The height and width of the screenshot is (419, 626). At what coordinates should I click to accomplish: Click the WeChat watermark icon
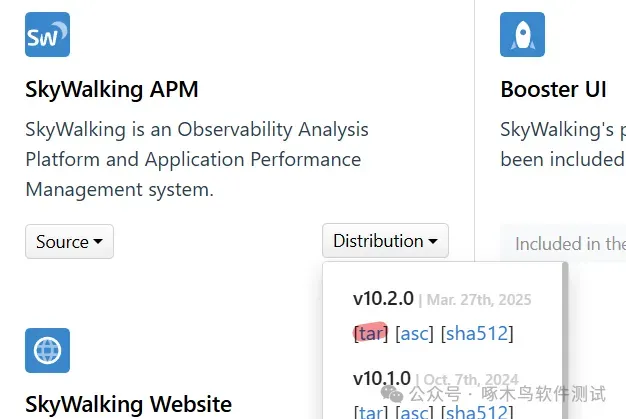[x=395, y=395]
